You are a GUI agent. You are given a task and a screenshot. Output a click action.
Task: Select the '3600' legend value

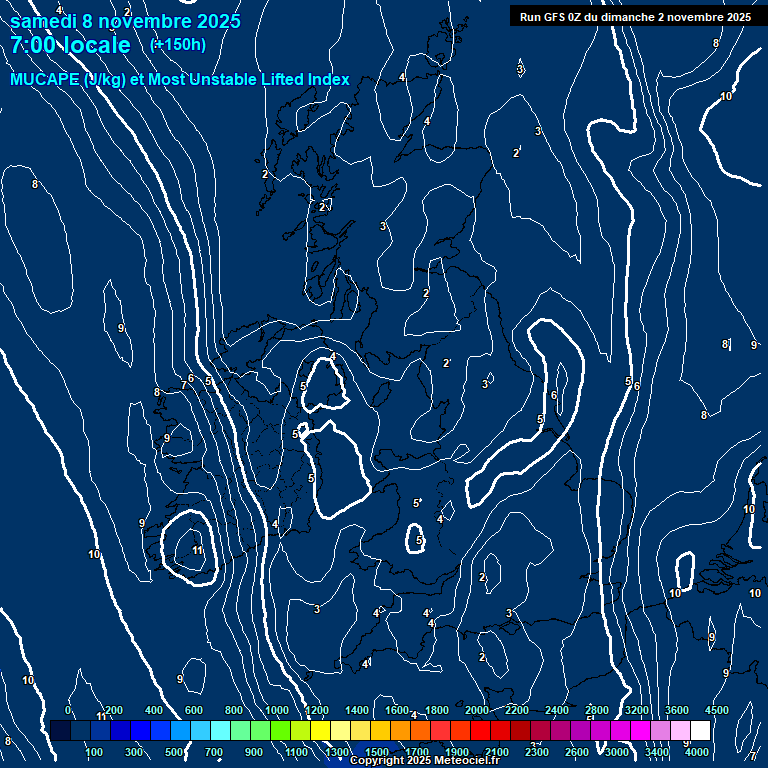676,710
